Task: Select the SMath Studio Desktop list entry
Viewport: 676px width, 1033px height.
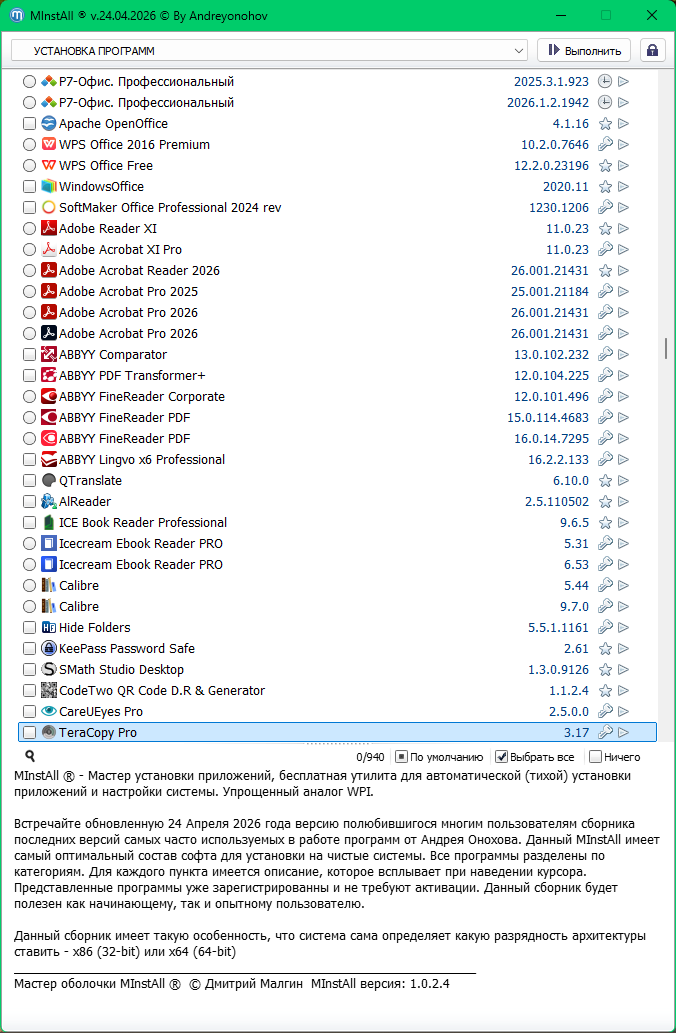Action: pyautogui.click(x=121, y=670)
